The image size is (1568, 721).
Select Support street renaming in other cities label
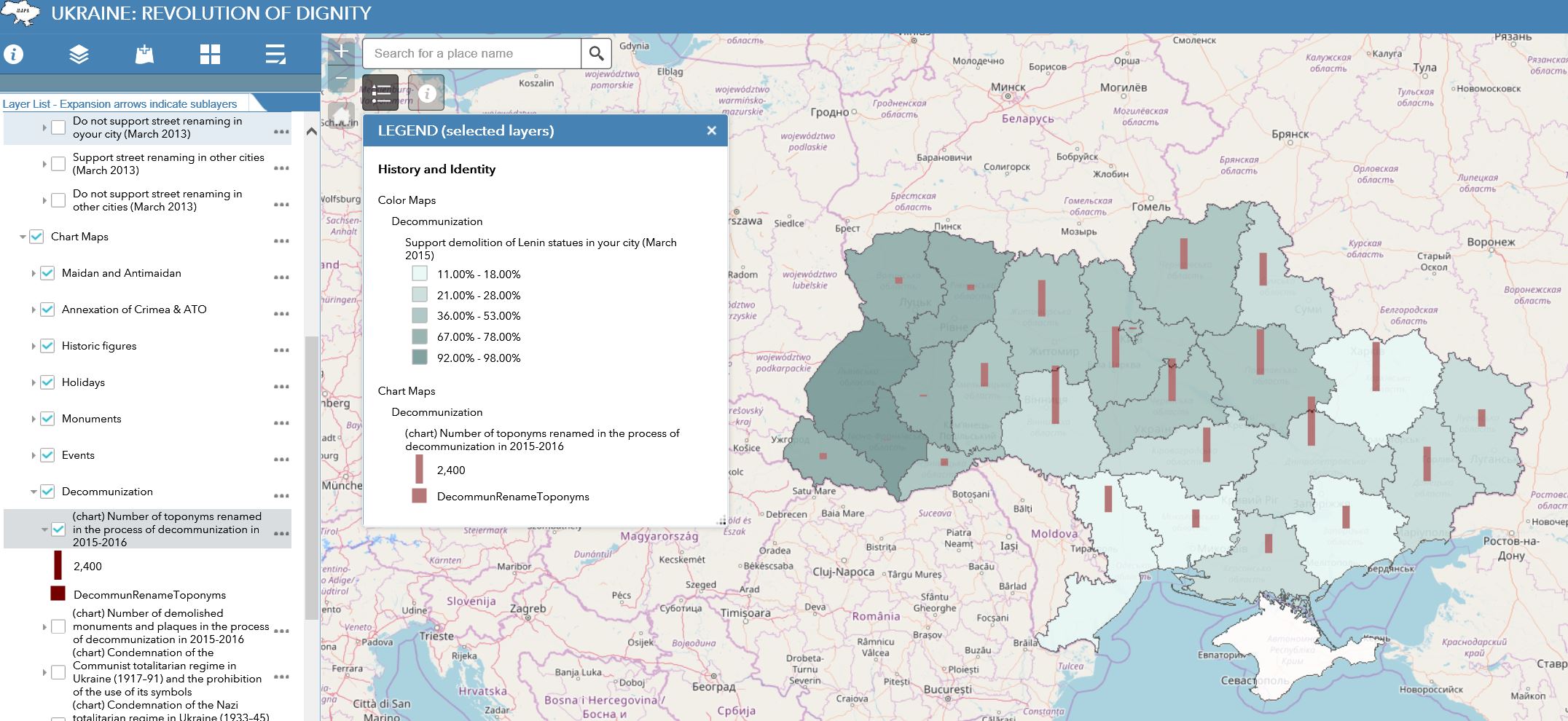[168, 164]
